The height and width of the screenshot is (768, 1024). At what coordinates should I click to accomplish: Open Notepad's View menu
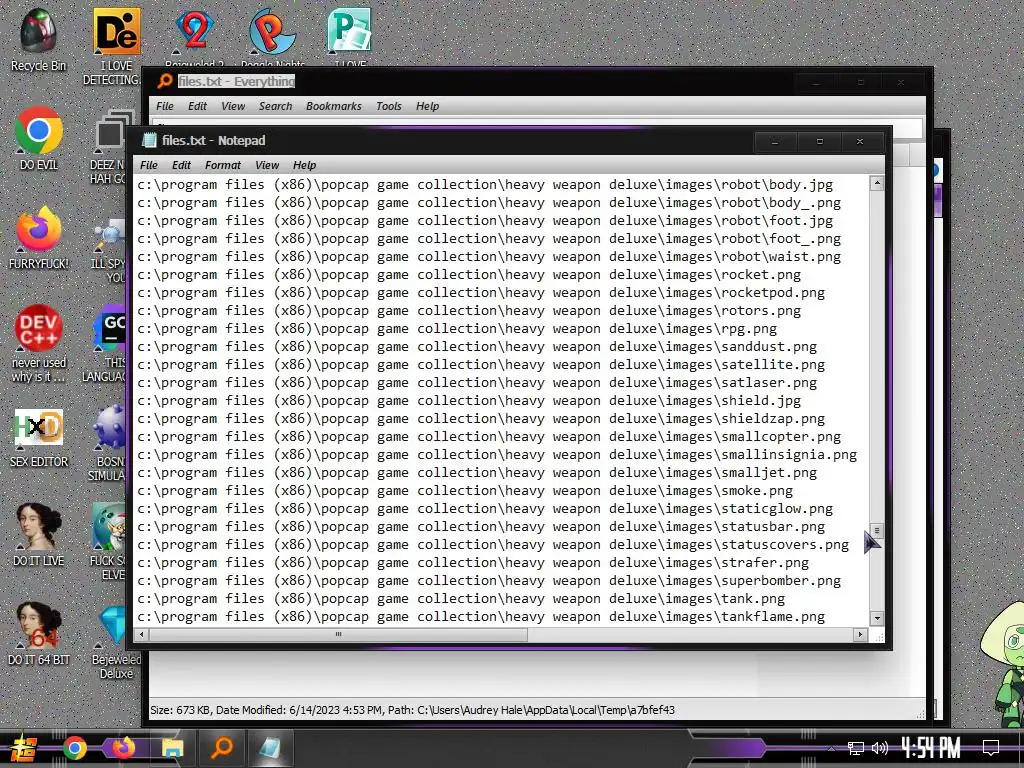(267, 165)
